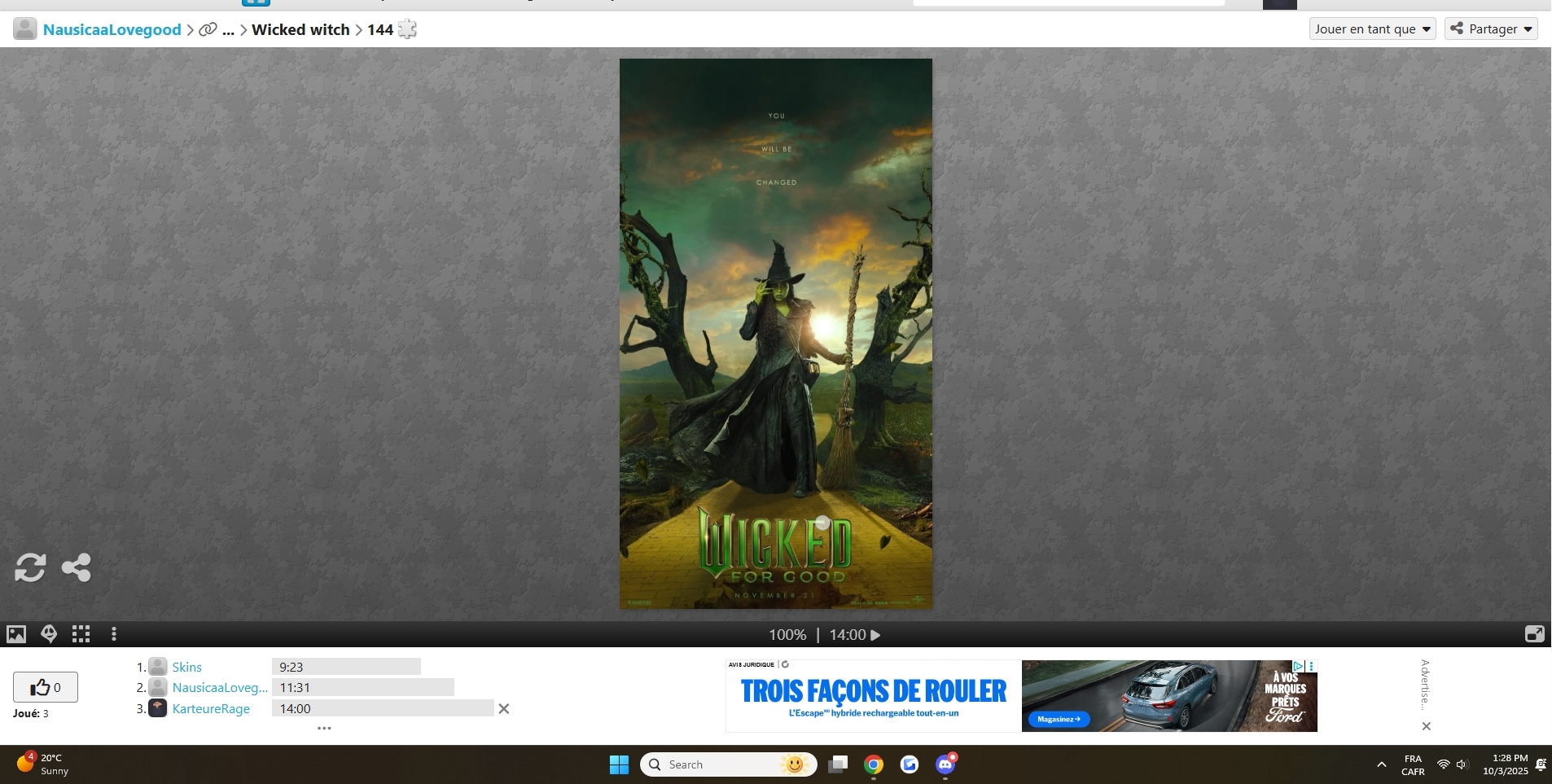Open Google Chrome from the taskbar
The height and width of the screenshot is (784, 1552).
tap(874, 764)
